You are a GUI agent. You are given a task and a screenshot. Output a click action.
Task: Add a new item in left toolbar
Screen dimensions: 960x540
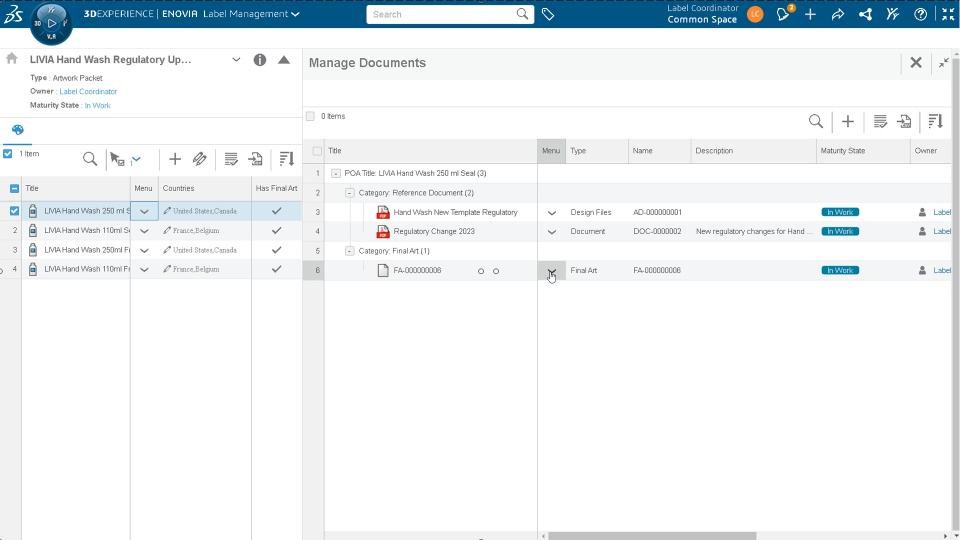coord(174,159)
